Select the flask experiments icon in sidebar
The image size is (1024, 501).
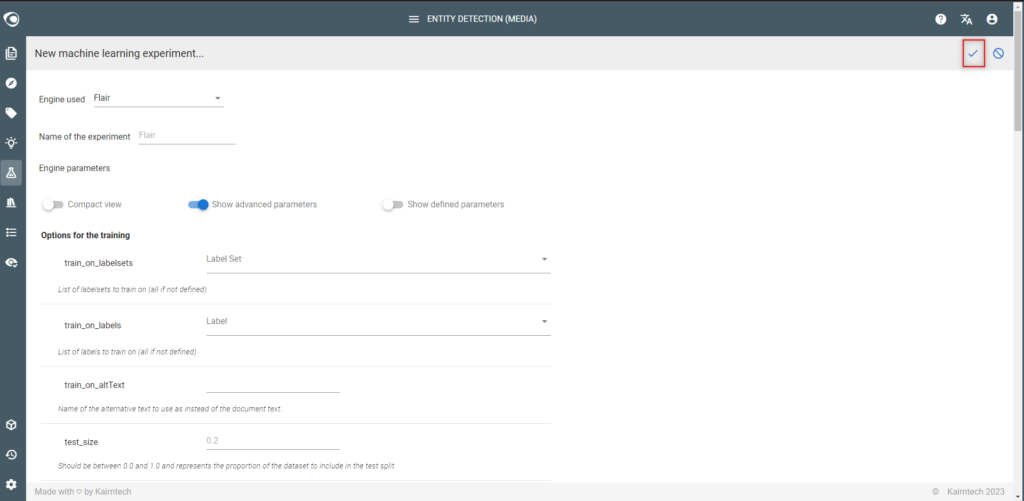pyautogui.click(x=11, y=172)
